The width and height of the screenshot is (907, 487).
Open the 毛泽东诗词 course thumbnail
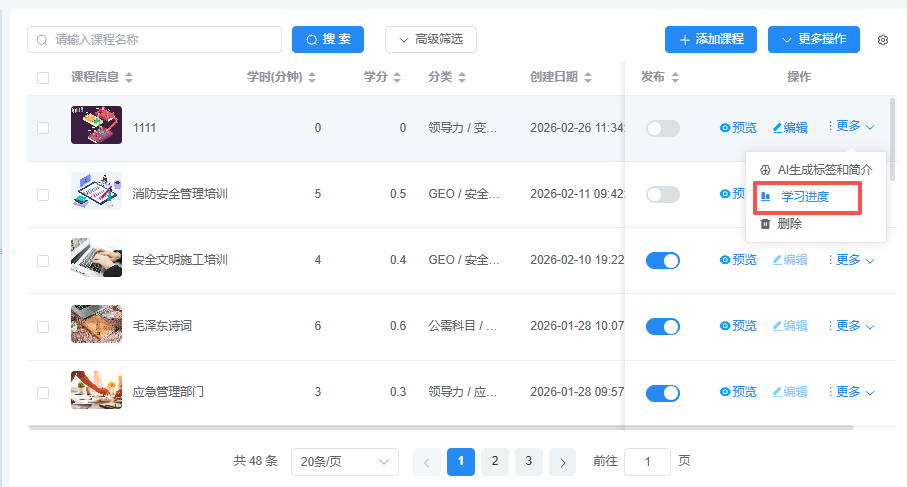[x=96, y=324]
